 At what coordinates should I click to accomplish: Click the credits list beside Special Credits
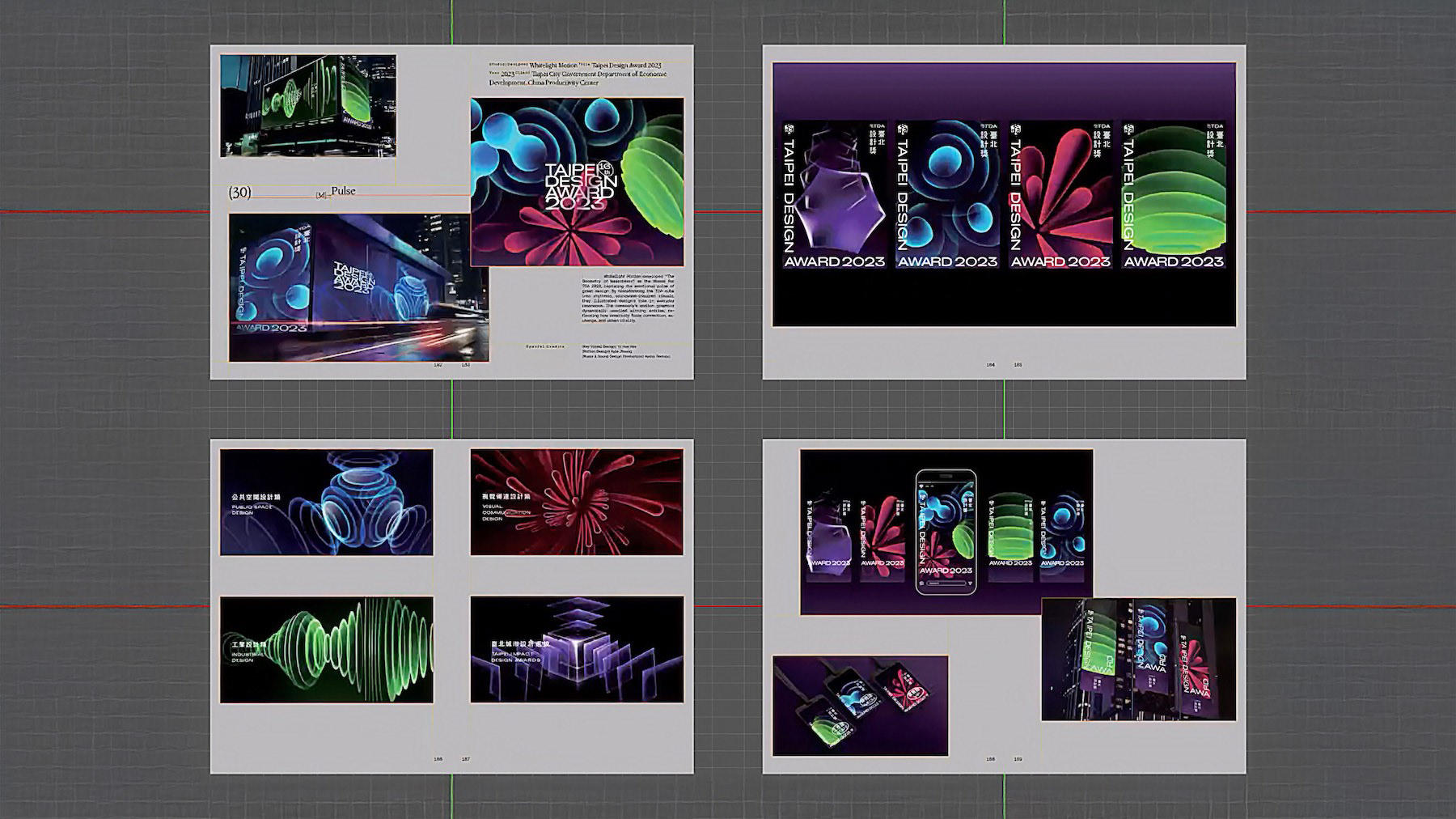coord(626,350)
